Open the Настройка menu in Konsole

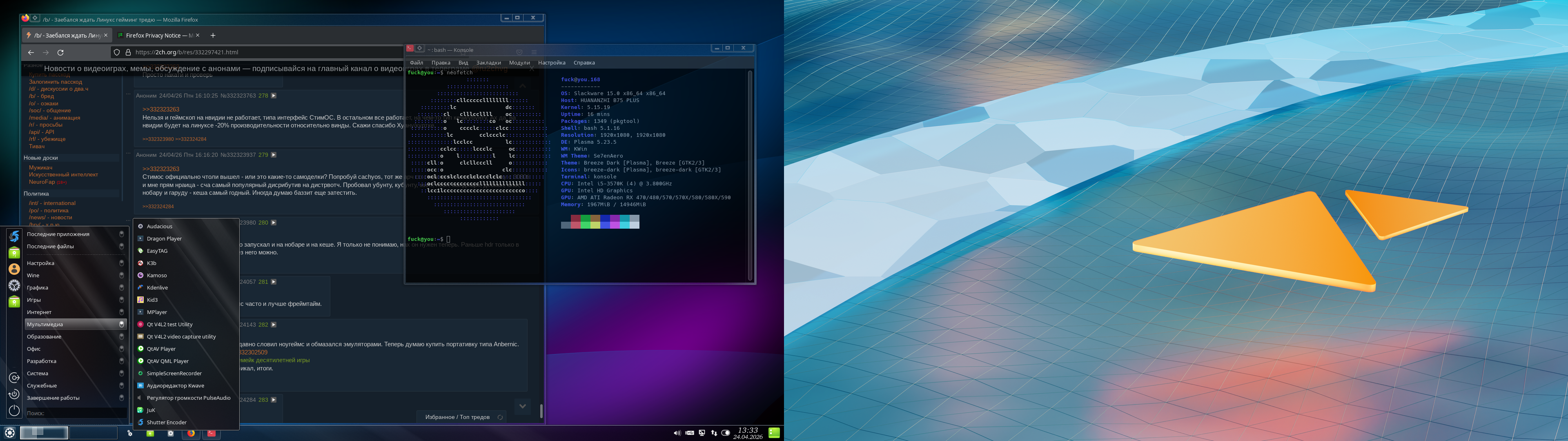coord(552,63)
